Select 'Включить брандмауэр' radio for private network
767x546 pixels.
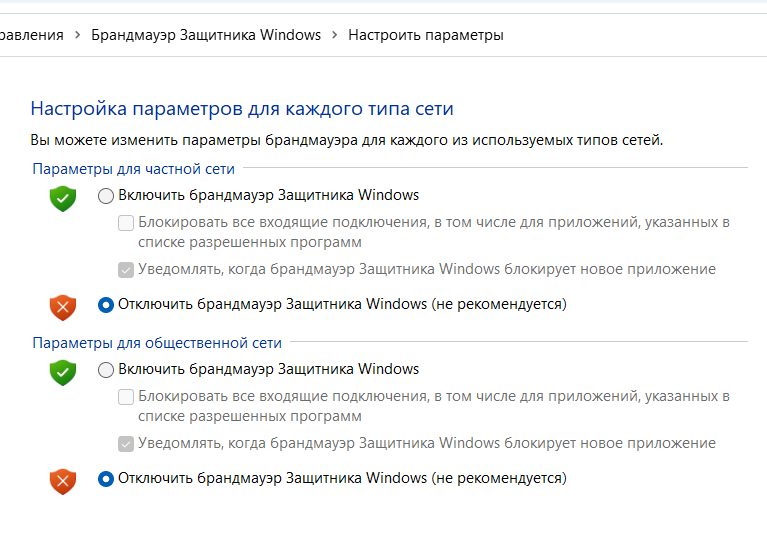tap(106, 196)
